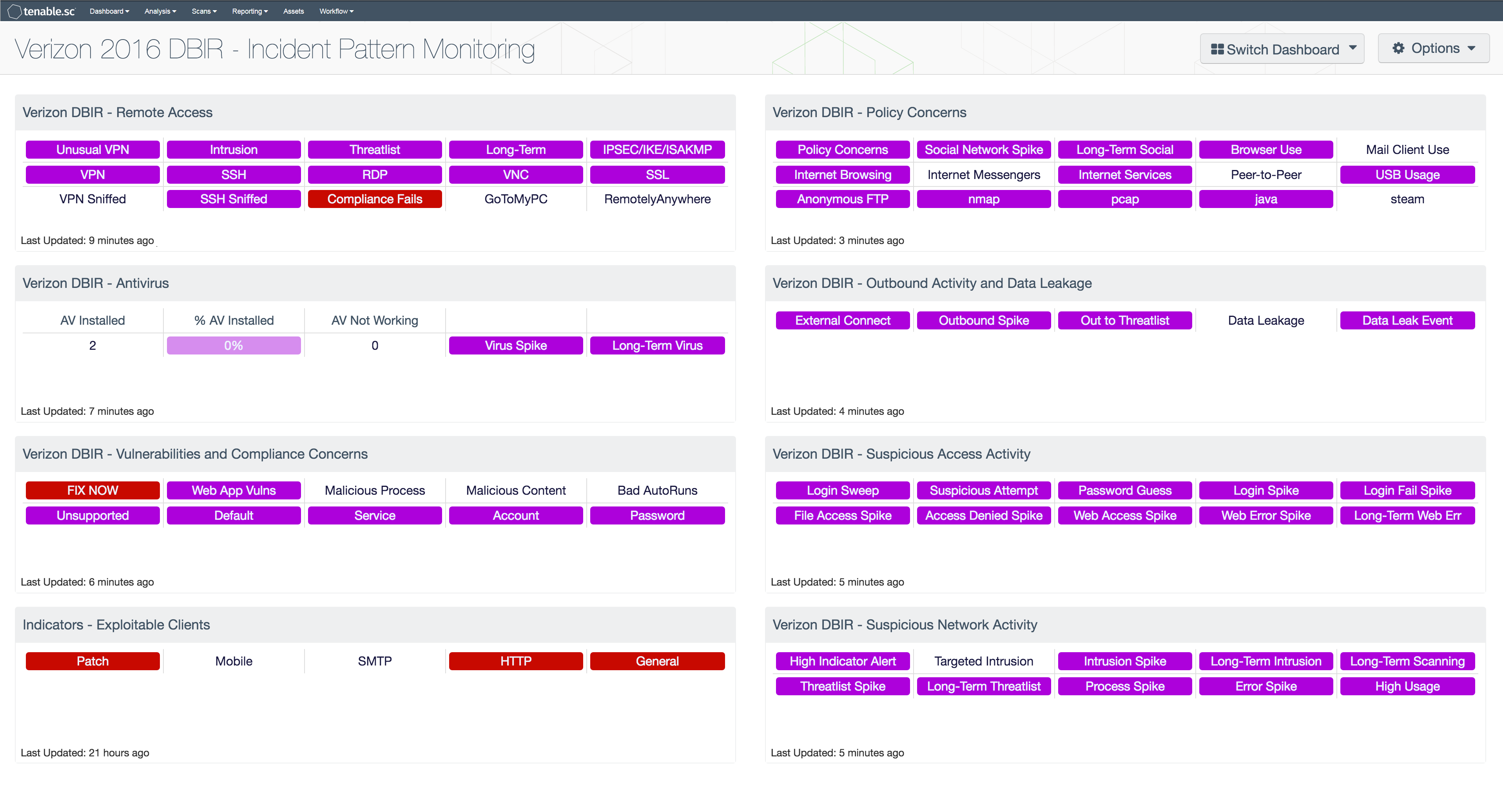Open the pcap indicator

1125,199
